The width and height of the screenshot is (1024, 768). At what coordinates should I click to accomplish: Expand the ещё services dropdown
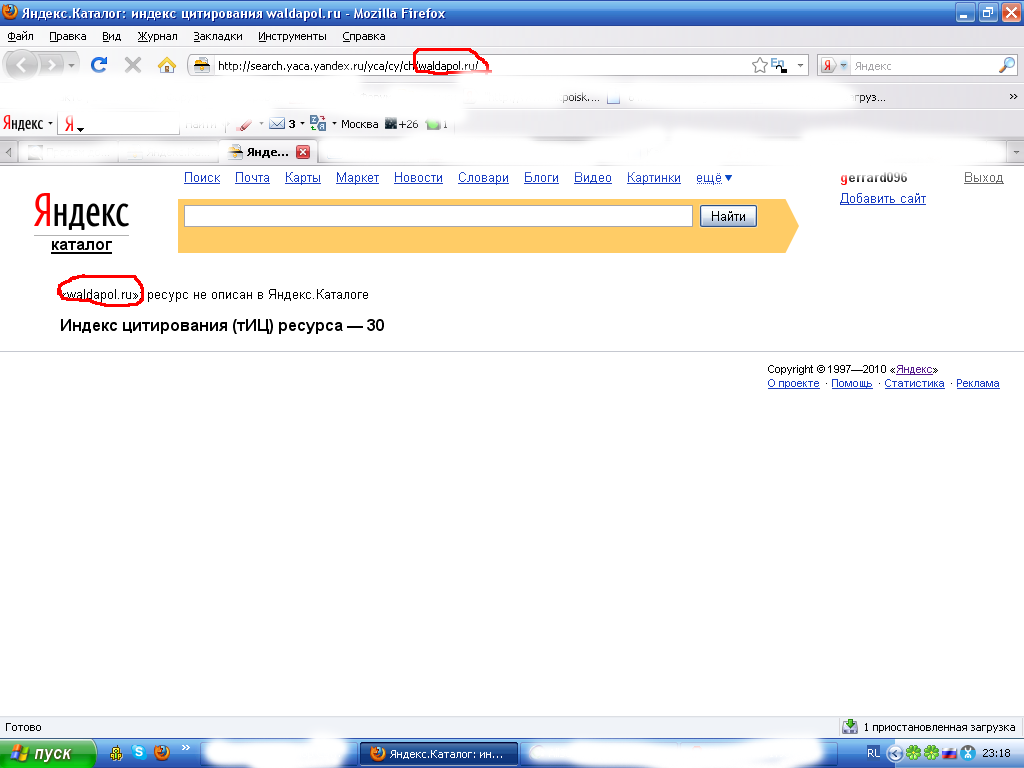point(714,178)
